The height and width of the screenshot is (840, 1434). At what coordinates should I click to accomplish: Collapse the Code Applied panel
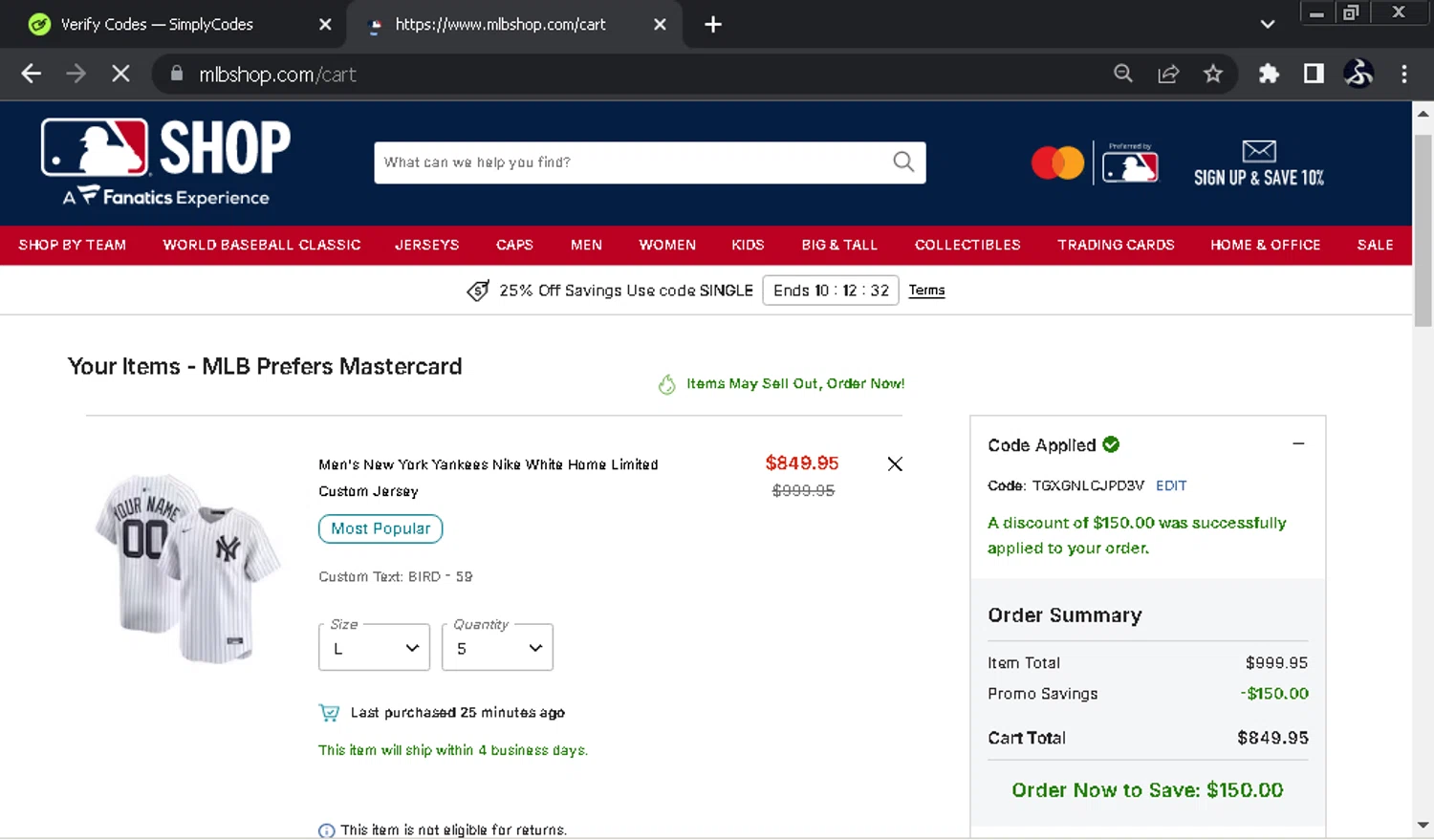coord(1298,444)
